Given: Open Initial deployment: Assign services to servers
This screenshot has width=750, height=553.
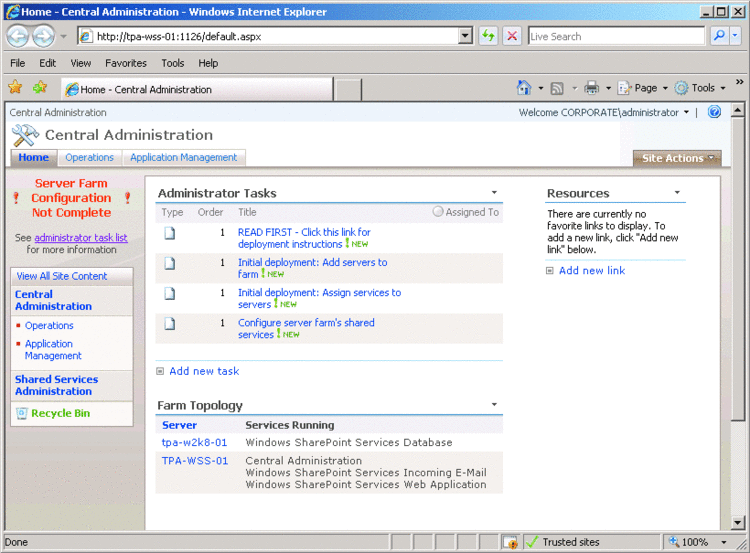Looking at the screenshot, I should point(320,299).
